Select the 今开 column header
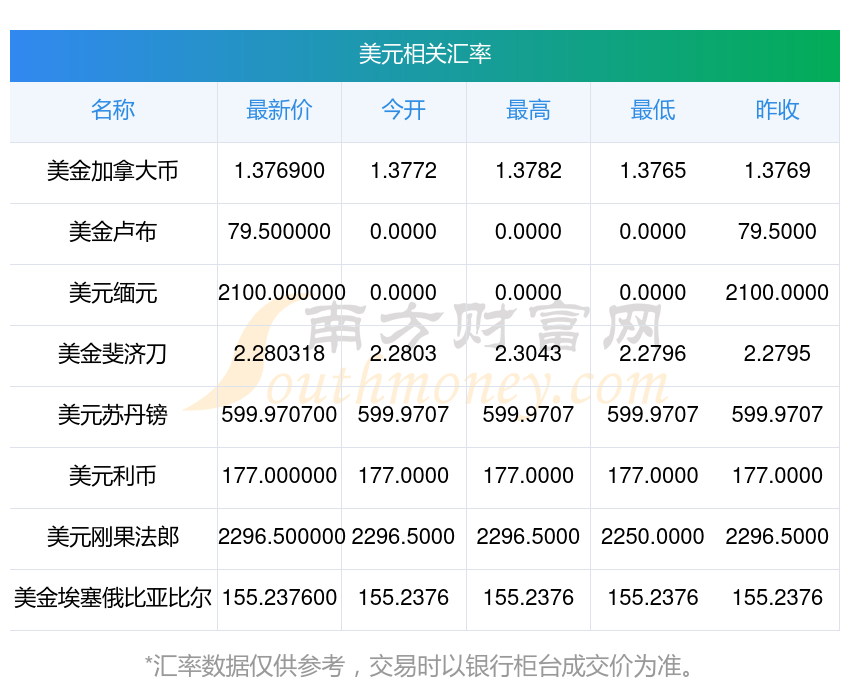The image size is (850, 697). pos(403,110)
